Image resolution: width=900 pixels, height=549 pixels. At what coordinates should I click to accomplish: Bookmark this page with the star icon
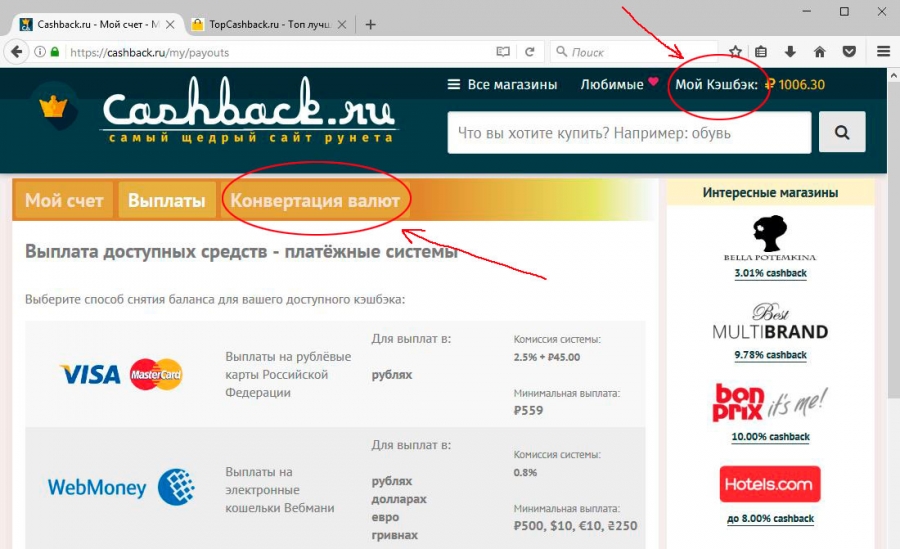pos(735,52)
